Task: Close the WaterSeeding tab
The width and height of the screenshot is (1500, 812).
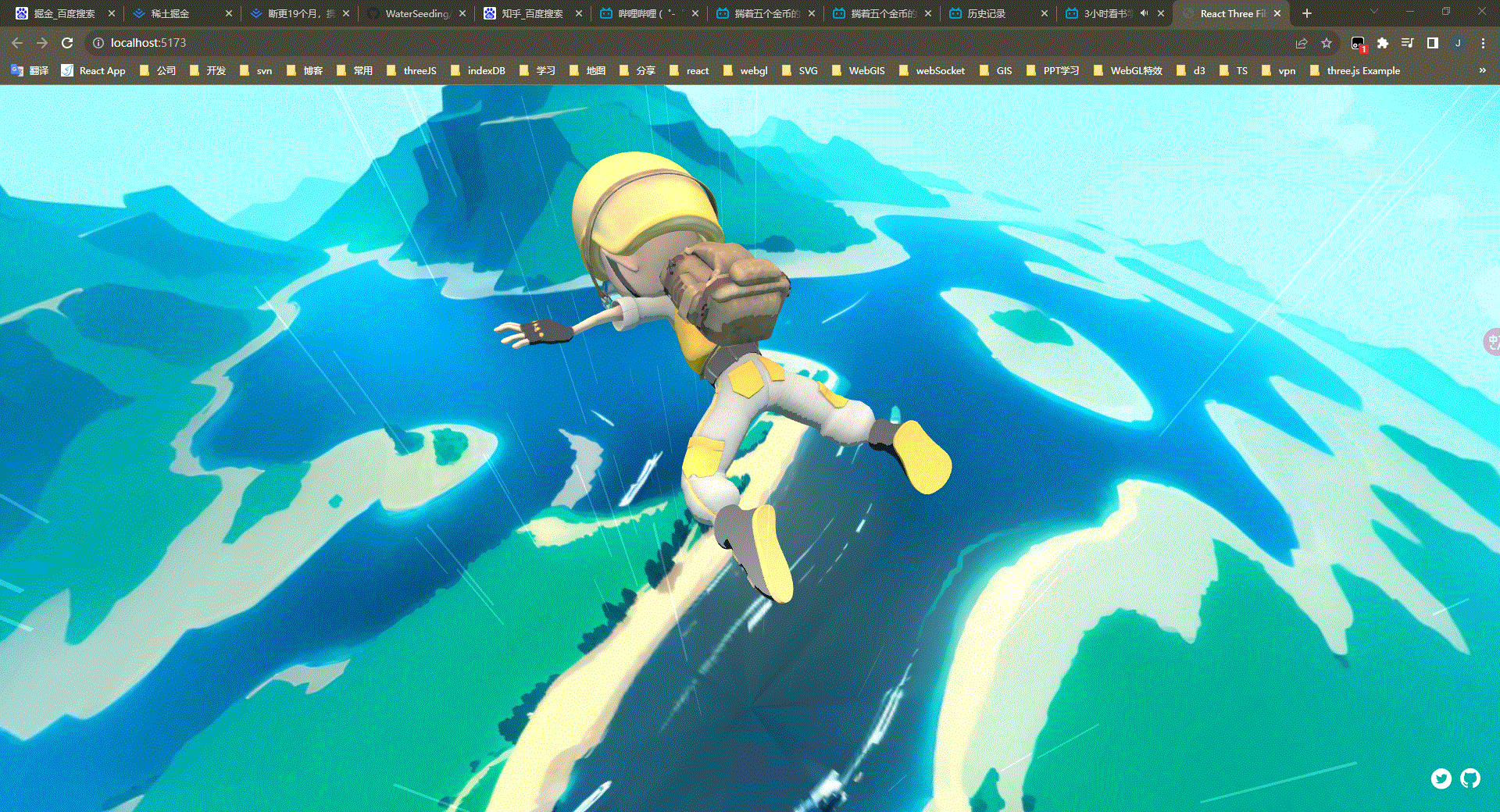Action: tap(462, 13)
